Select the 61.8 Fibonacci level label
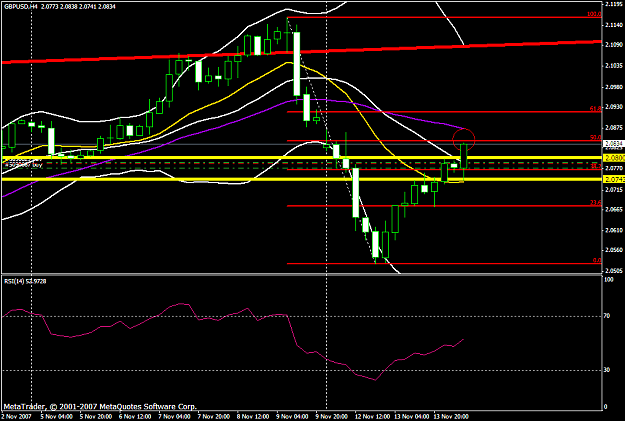Viewport: 625px width, 421px height. coord(596,108)
